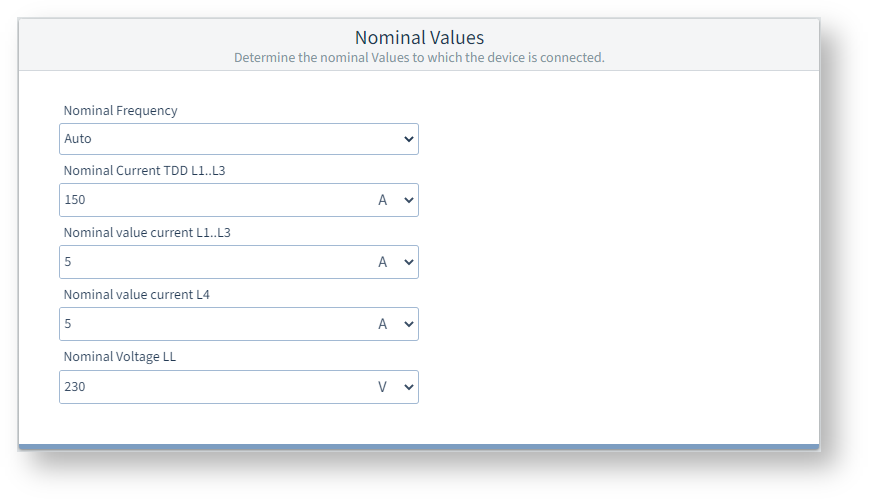The width and height of the screenshot is (869, 500).
Task: Click the chevron next to the V unit
Action: 408,386
